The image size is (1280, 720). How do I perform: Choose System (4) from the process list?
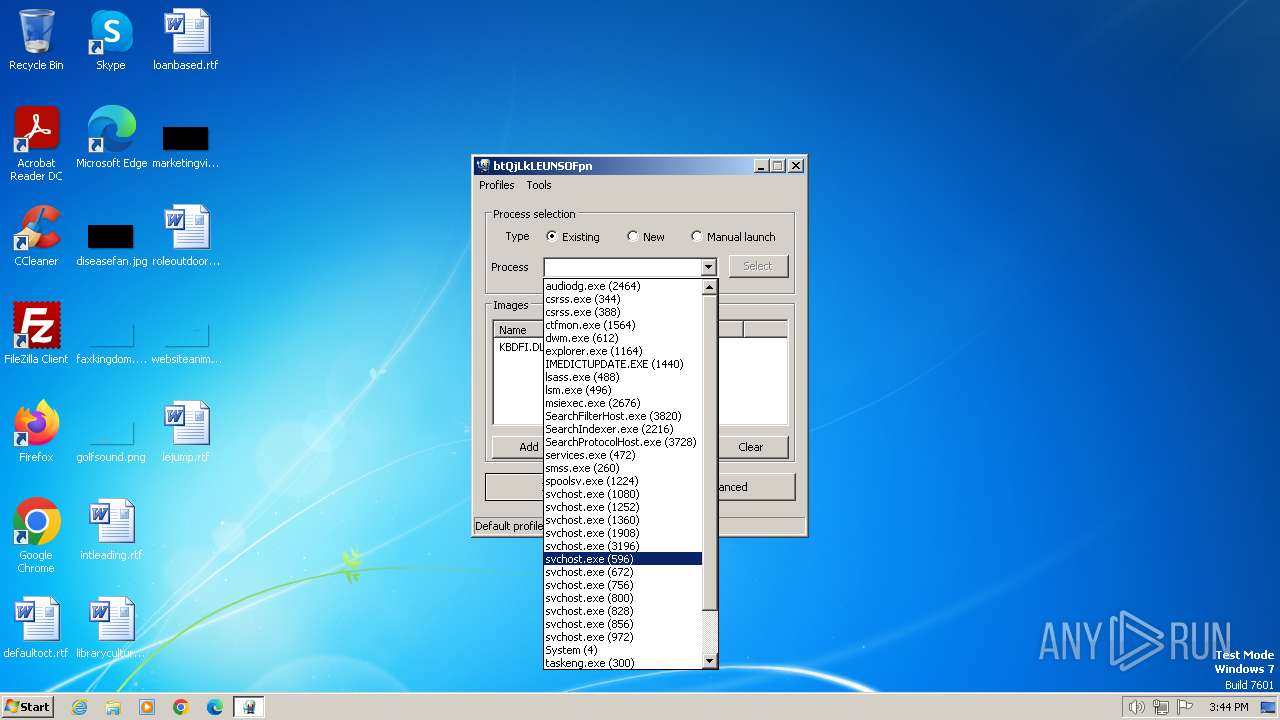point(623,650)
